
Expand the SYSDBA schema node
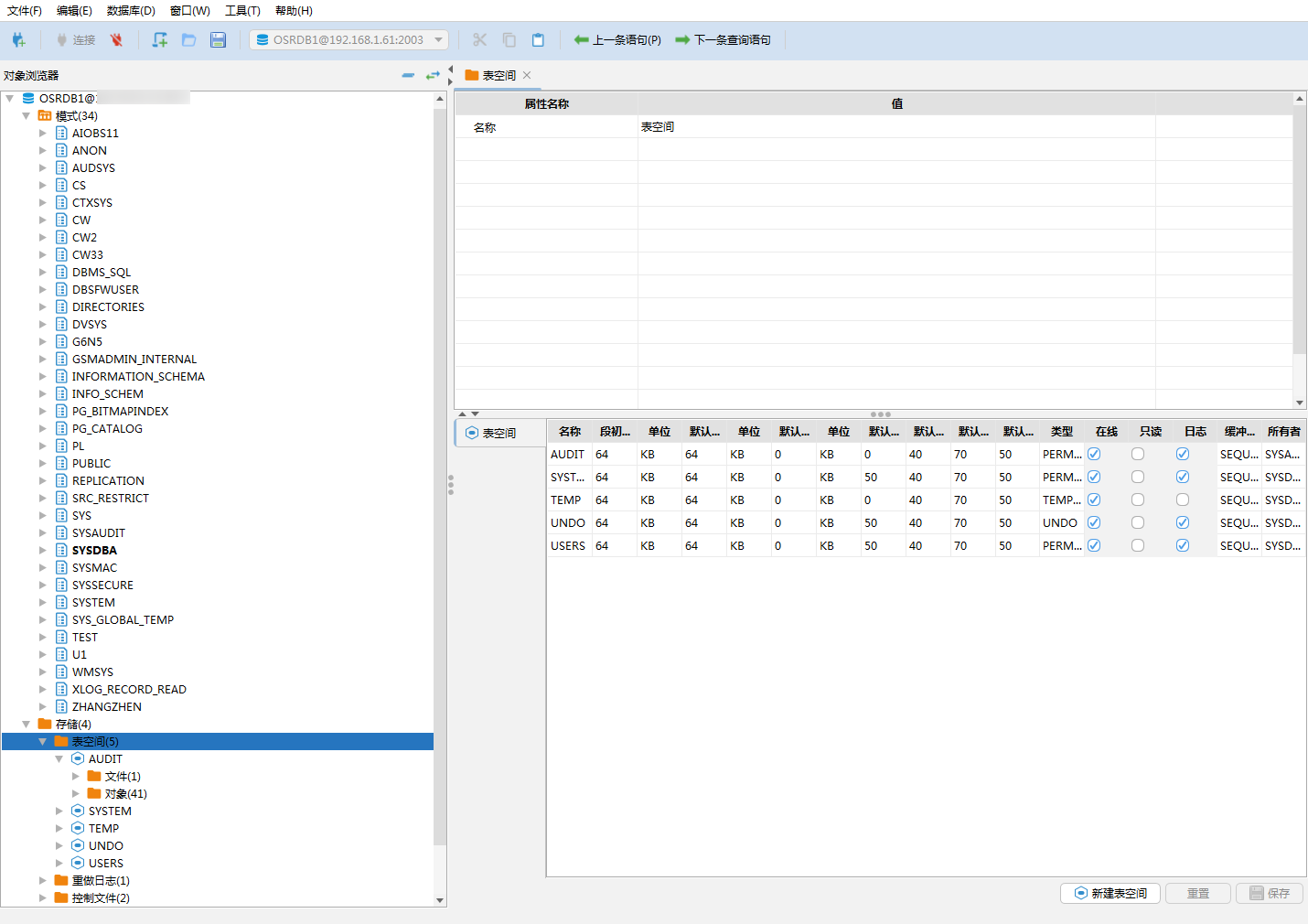(x=42, y=551)
